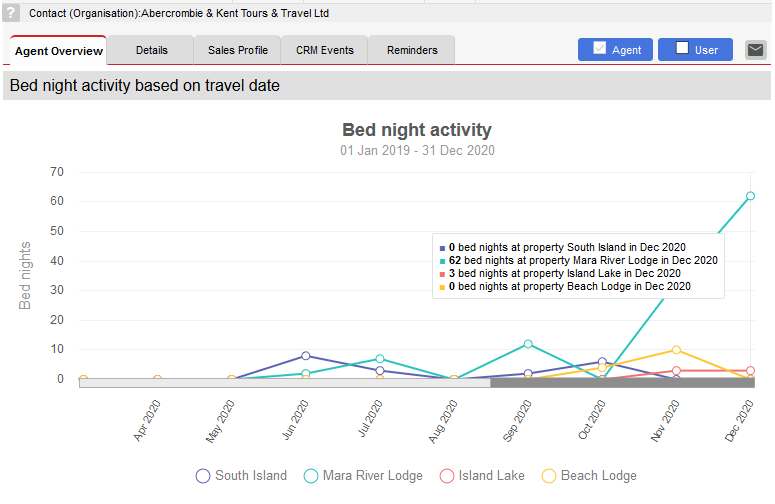Viewport: 775px width, 504px height.
Task: Toggle Beach Lodge legend circle icon
Action: (549, 476)
